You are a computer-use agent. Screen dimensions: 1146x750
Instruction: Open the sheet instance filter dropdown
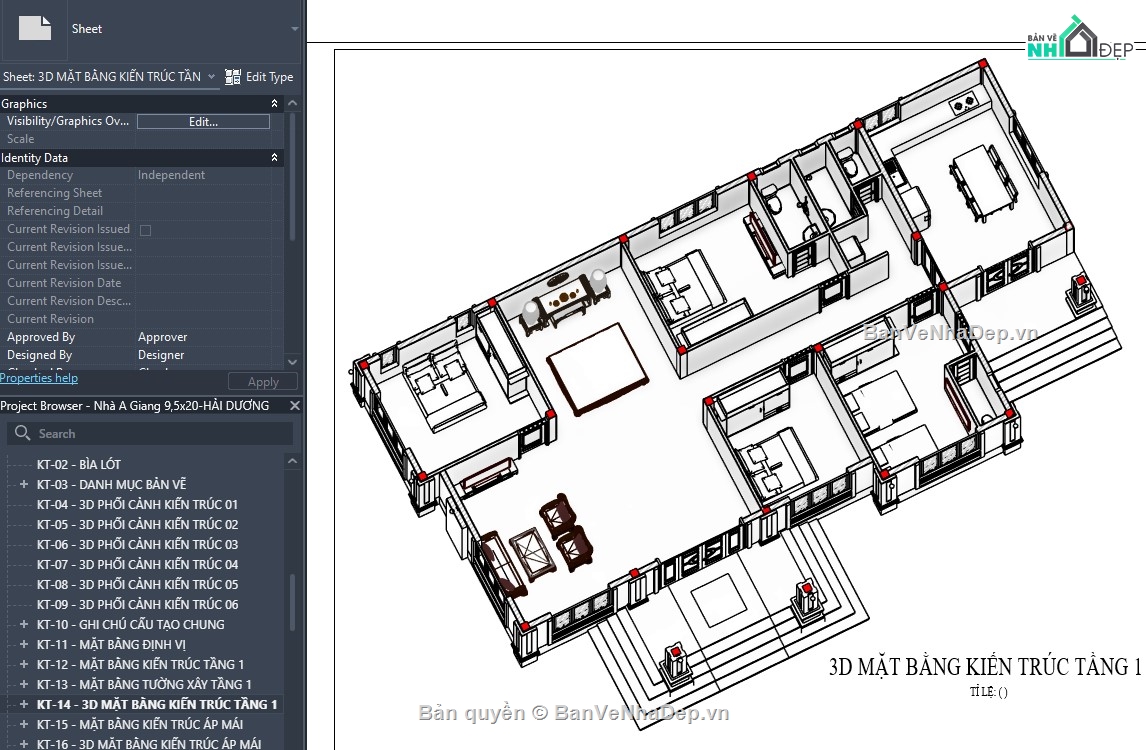pyautogui.click(x=211, y=76)
